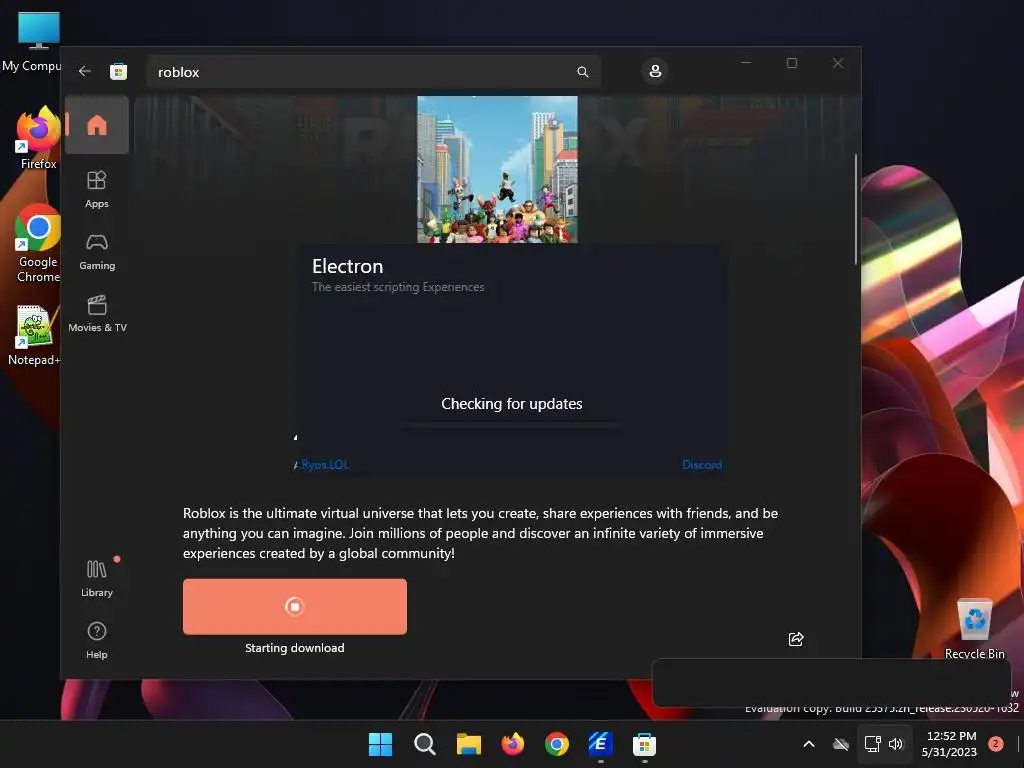Maximize the Microsoft Store window
The height and width of the screenshot is (768, 1024).
792,63
